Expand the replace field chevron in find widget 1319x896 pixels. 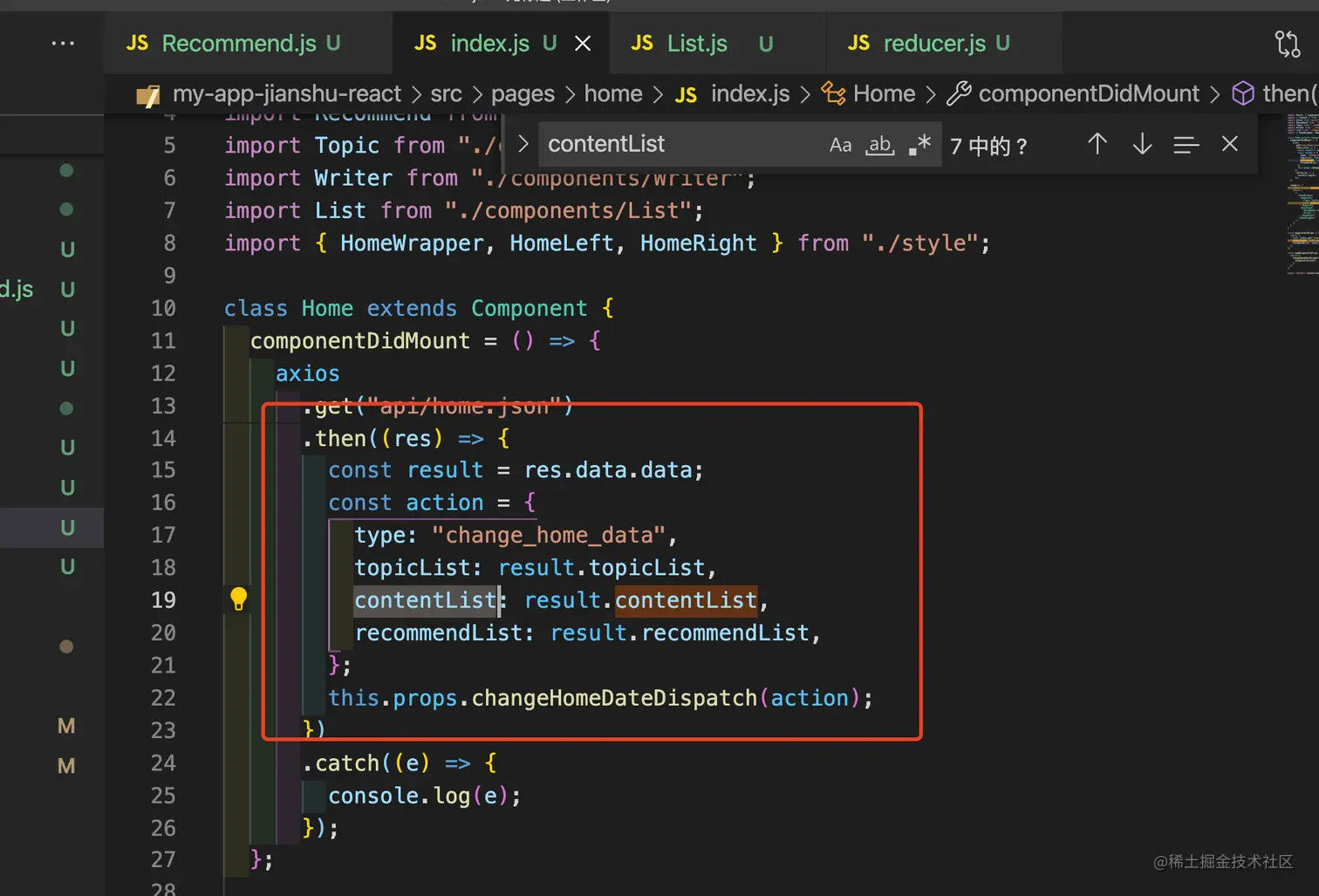point(523,144)
